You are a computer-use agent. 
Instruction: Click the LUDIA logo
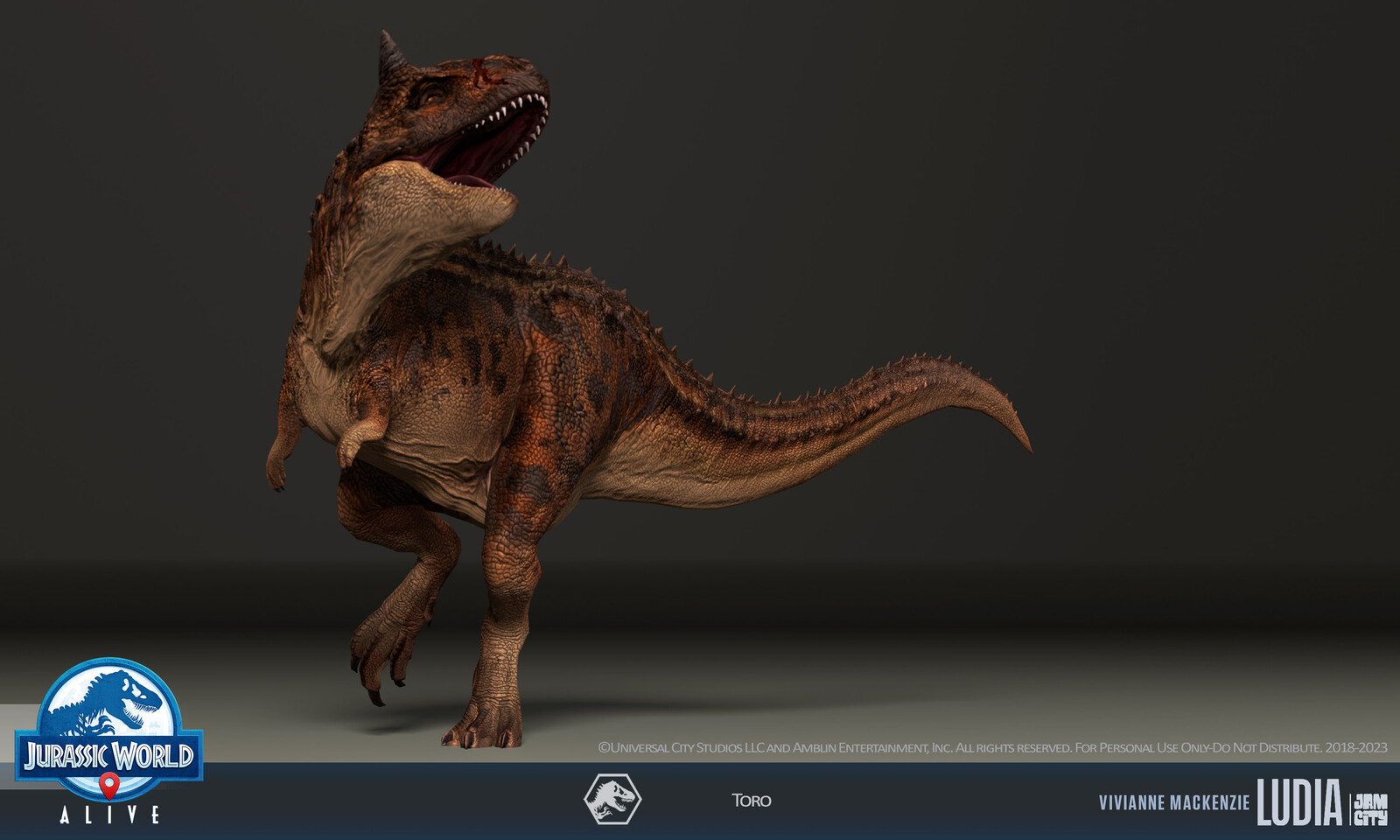click(x=1299, y=802)
